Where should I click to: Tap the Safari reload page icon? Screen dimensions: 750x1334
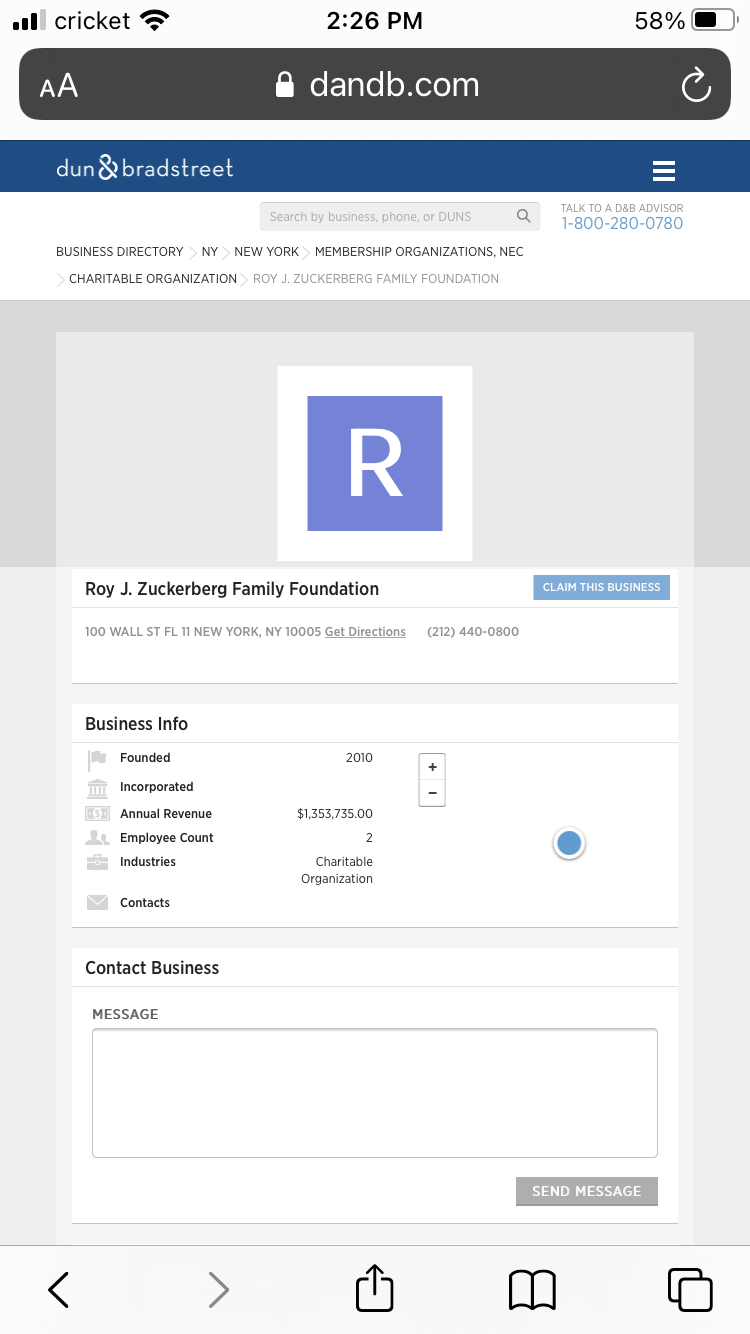[696, 85]
